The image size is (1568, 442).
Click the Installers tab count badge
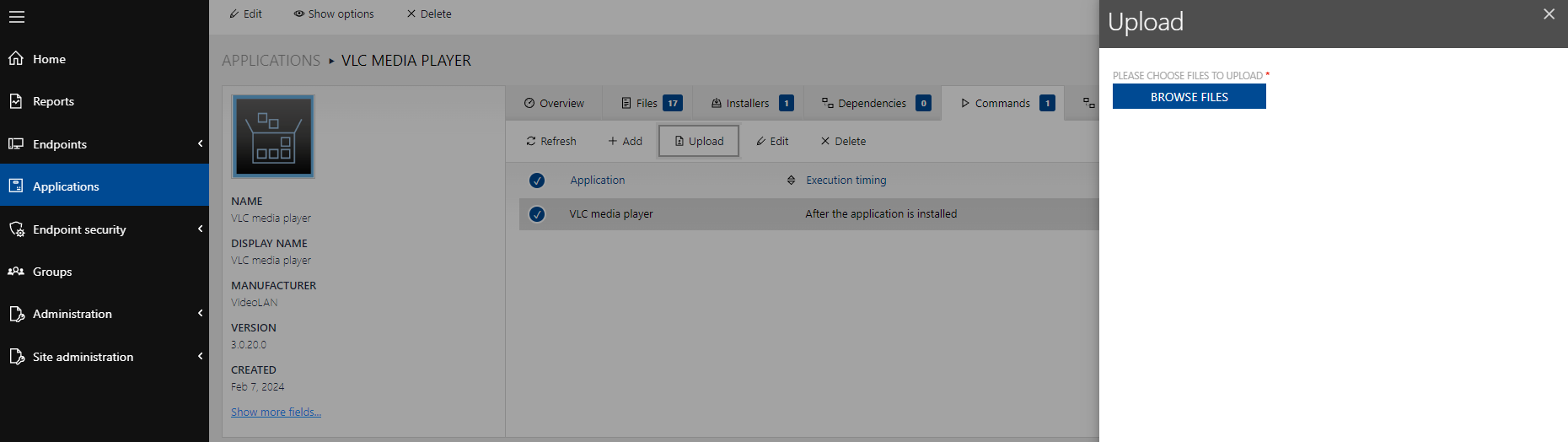click(x=787, y=103)
